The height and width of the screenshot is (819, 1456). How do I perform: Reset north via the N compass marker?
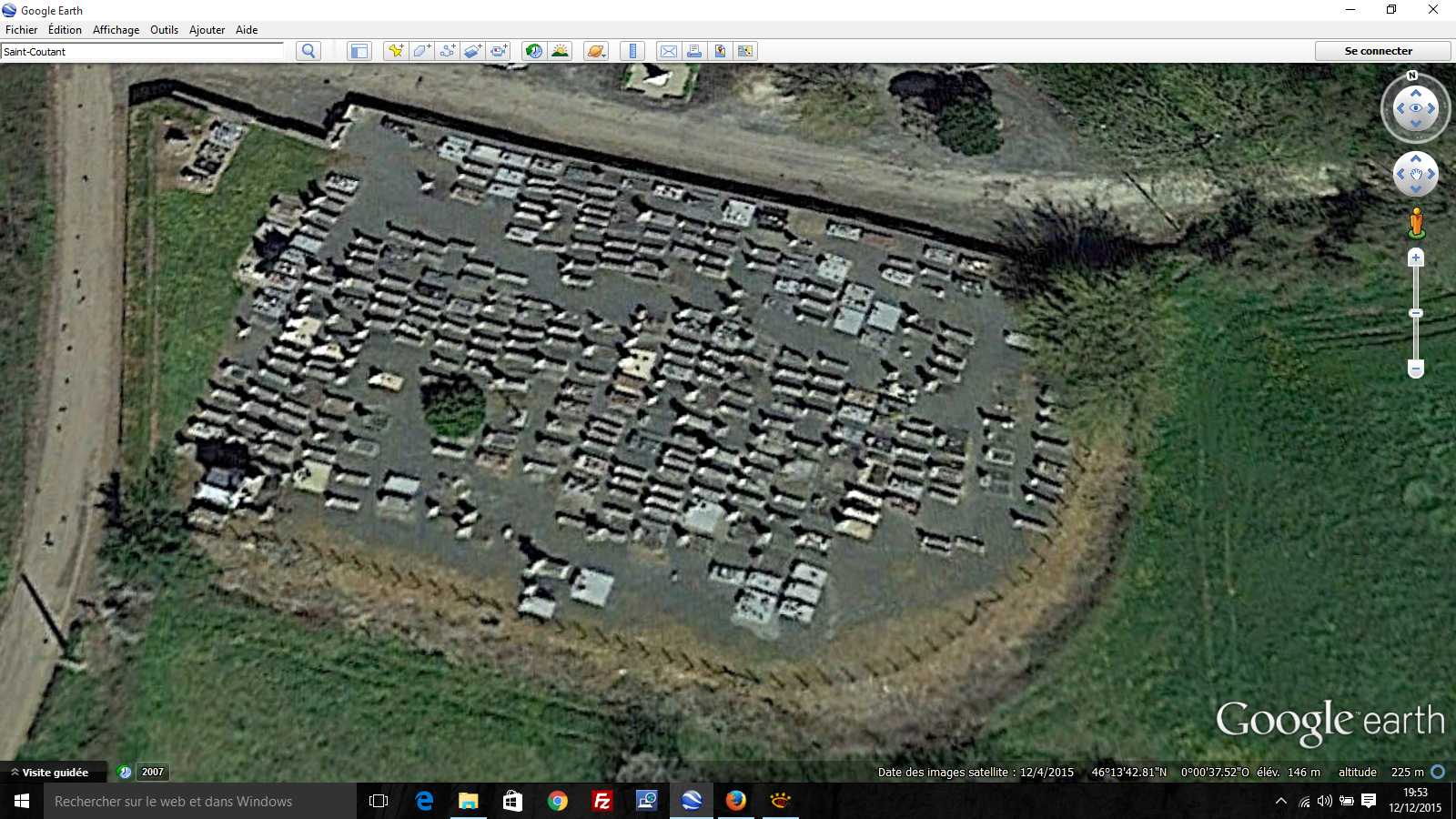pos(1412,76)
